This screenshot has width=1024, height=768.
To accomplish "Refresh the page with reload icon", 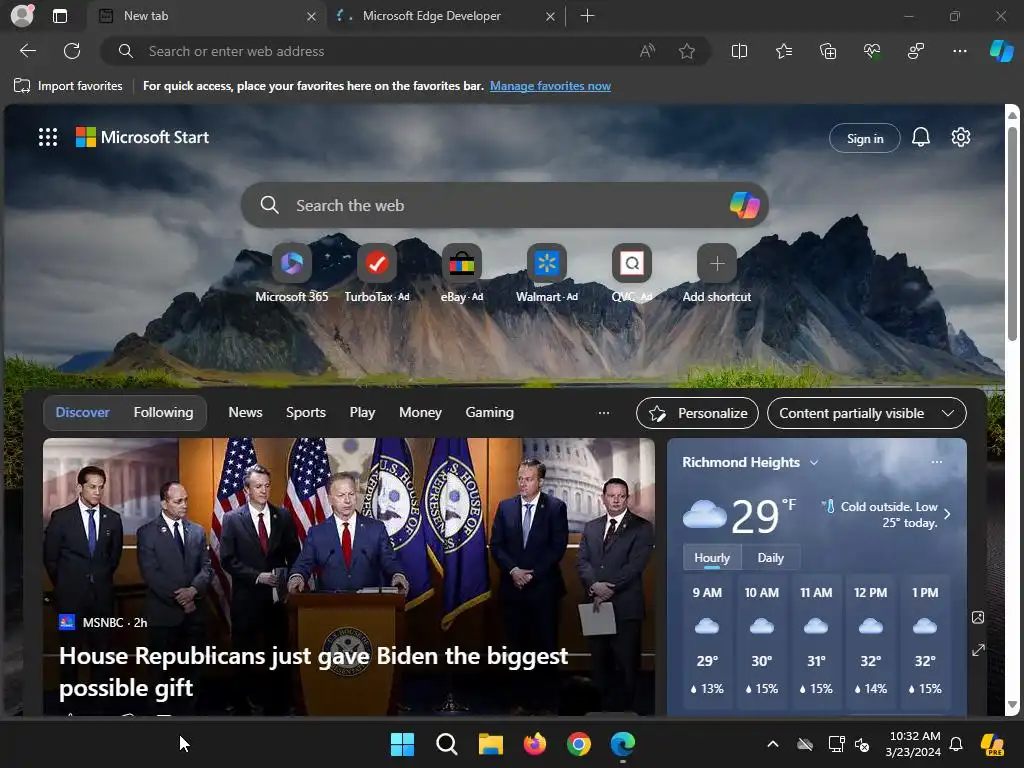I will [x=72, y=51].
